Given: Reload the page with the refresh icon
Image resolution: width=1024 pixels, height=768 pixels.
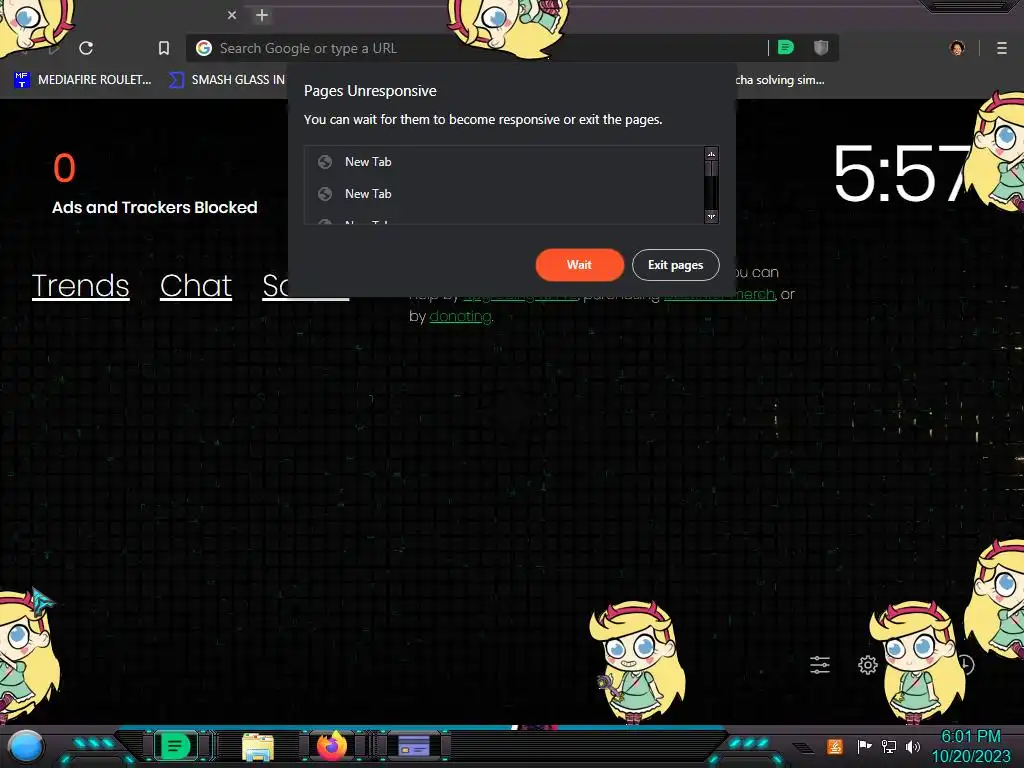Looking at the screenshot, I should click(86, 48).
